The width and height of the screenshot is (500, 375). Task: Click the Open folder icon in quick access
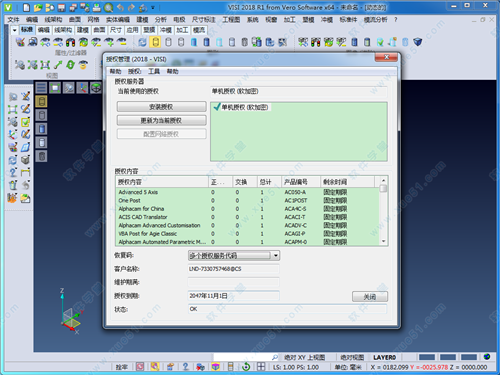pyautogui.click(x=38, y=7)
